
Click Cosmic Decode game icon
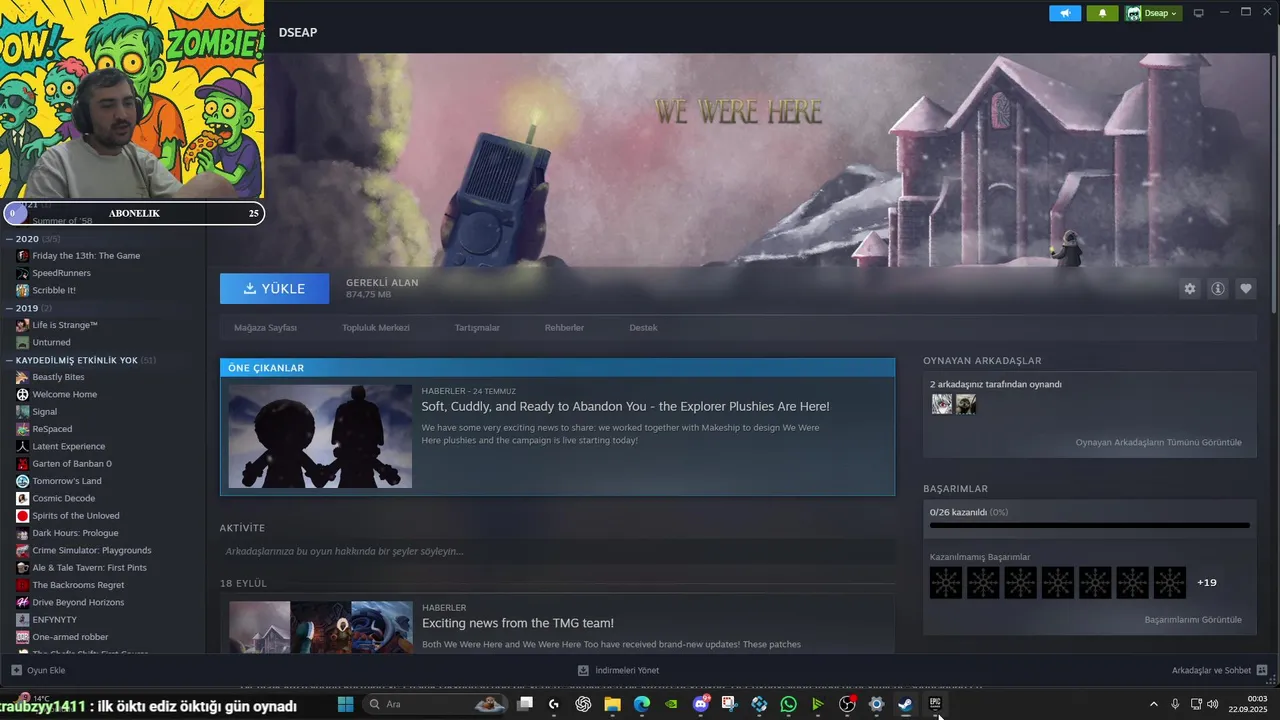pyautogui.click(x=23, y=498)
